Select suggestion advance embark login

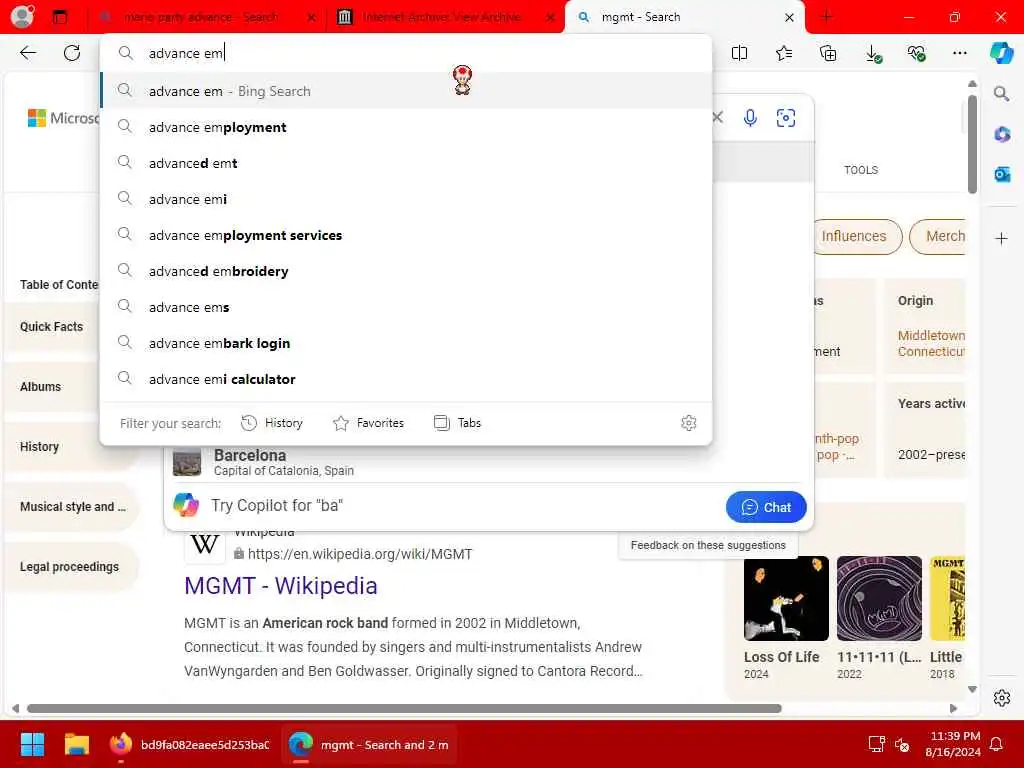406,342
